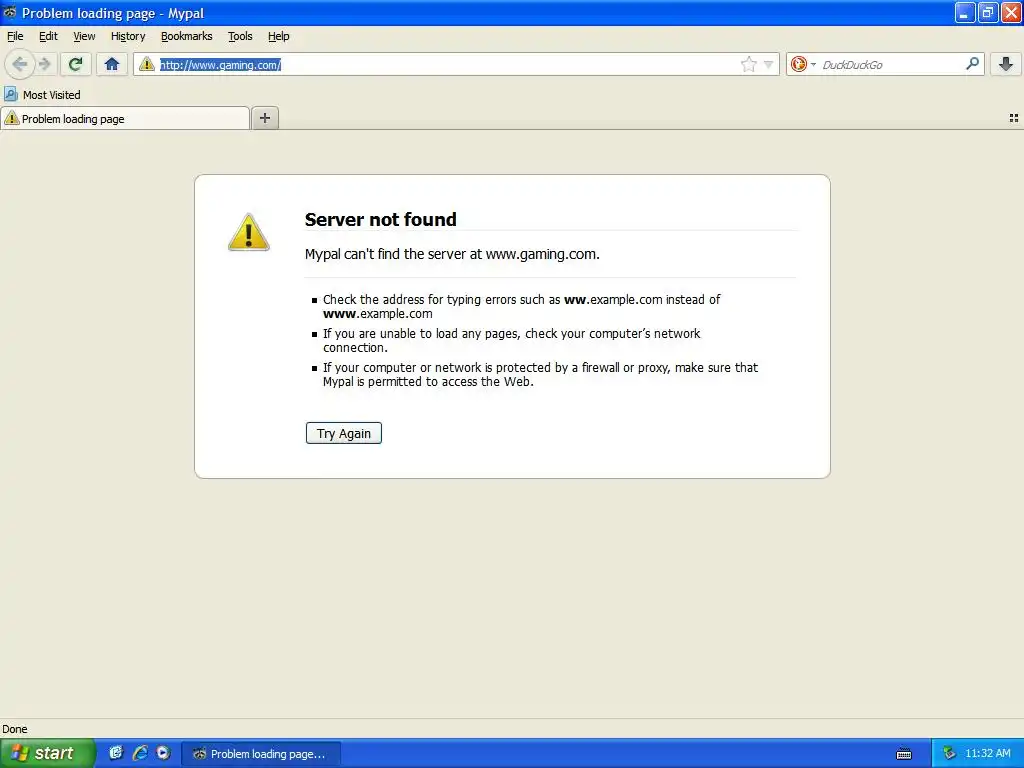Click the on-screen keyboard tray icon
This screenshot has height=768, width=1024.
tap(904, 754)
